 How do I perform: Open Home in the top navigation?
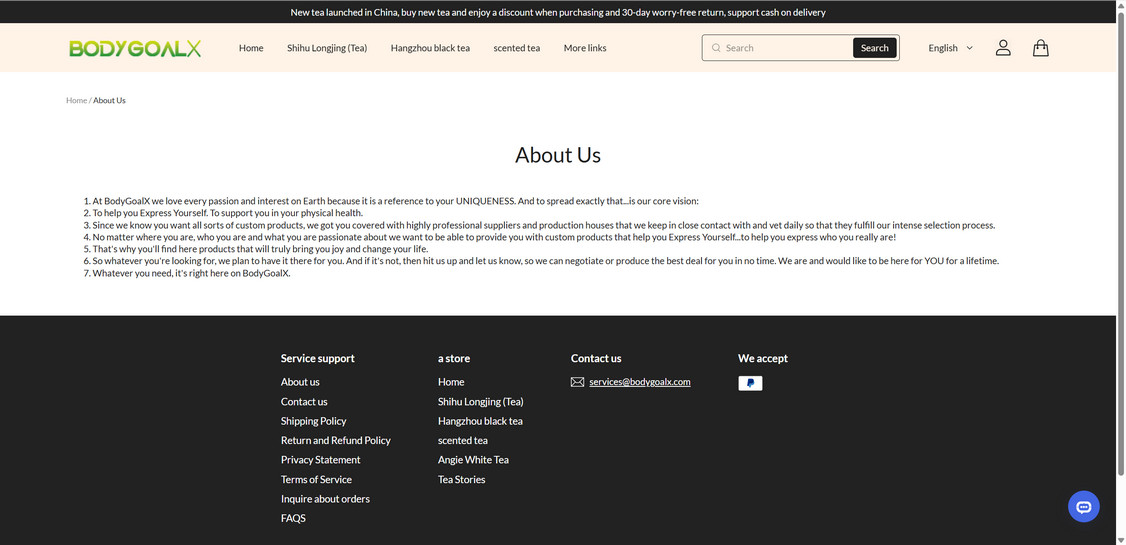click(x=251, y=48)
